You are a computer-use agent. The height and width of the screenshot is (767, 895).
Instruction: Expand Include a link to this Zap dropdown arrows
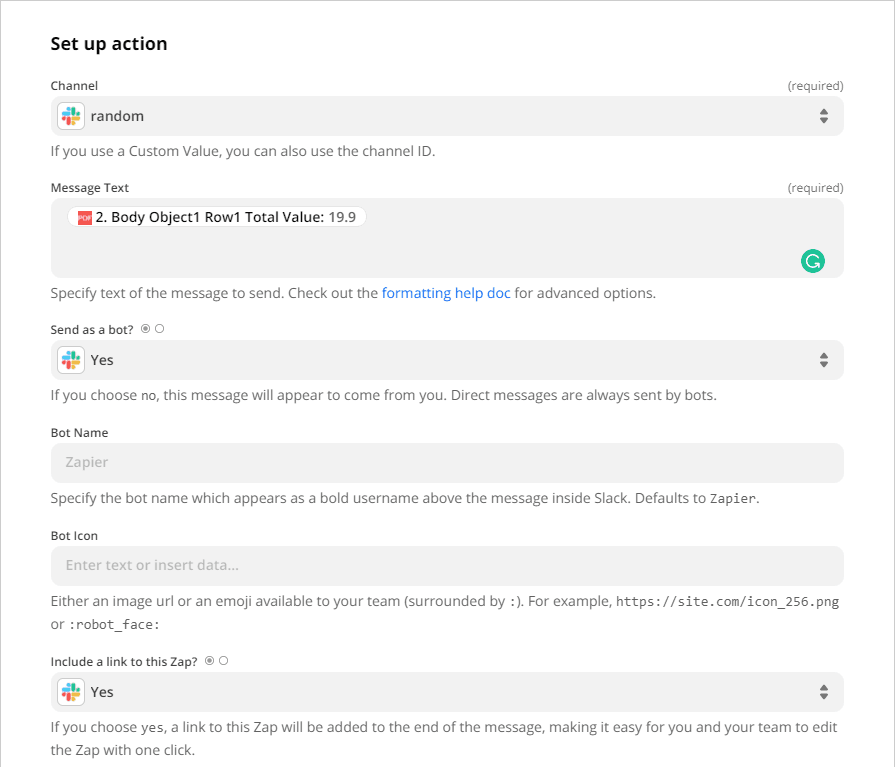pos(823,692)
